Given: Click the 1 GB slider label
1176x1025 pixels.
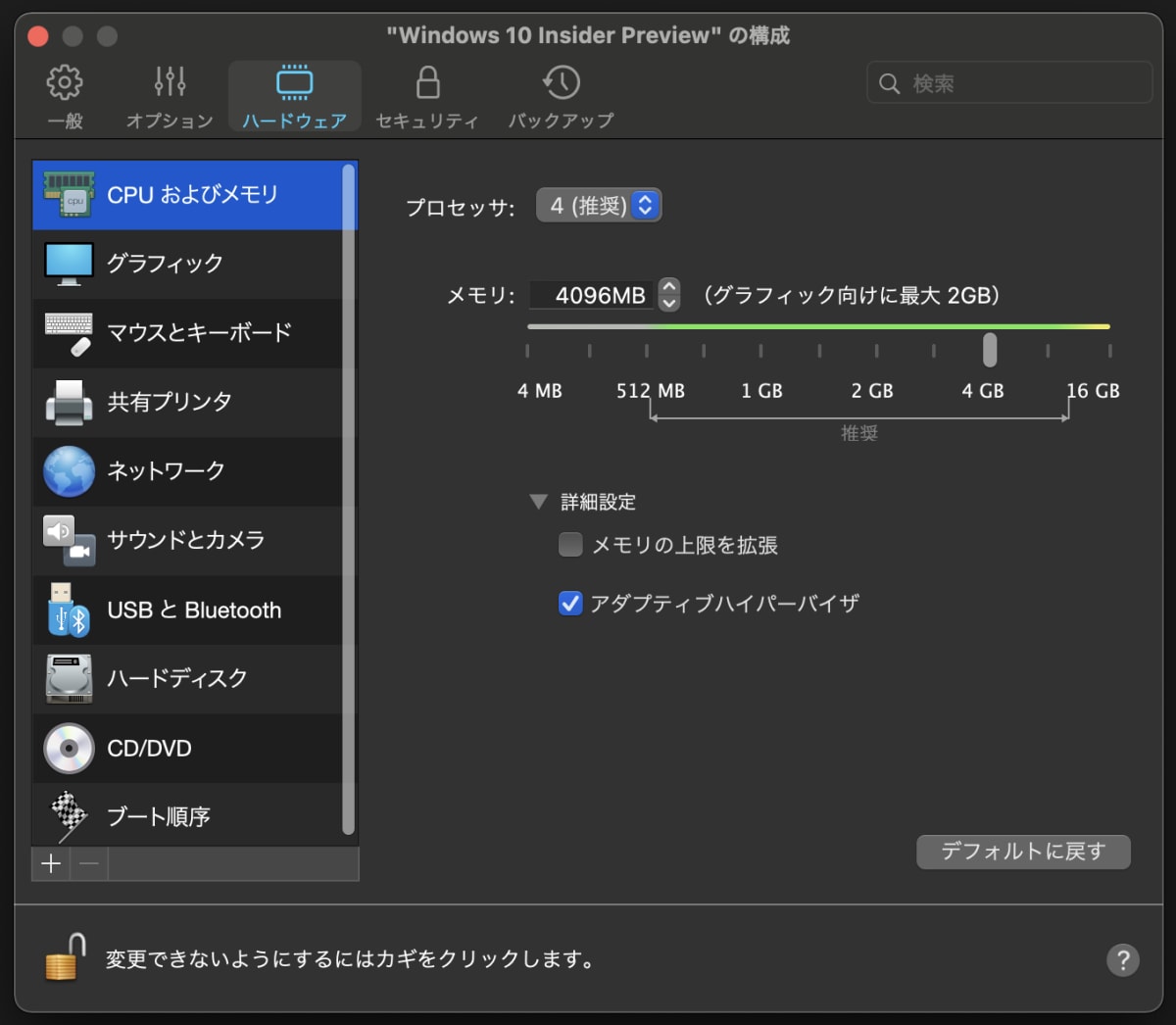Looking at the screenshot, I should (x=762, y=391).
